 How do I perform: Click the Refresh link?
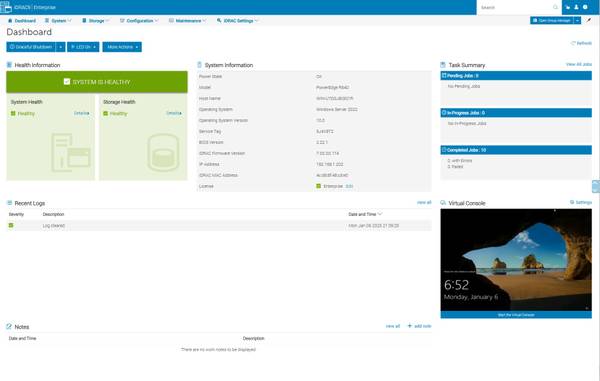click(x=582, y=43)
